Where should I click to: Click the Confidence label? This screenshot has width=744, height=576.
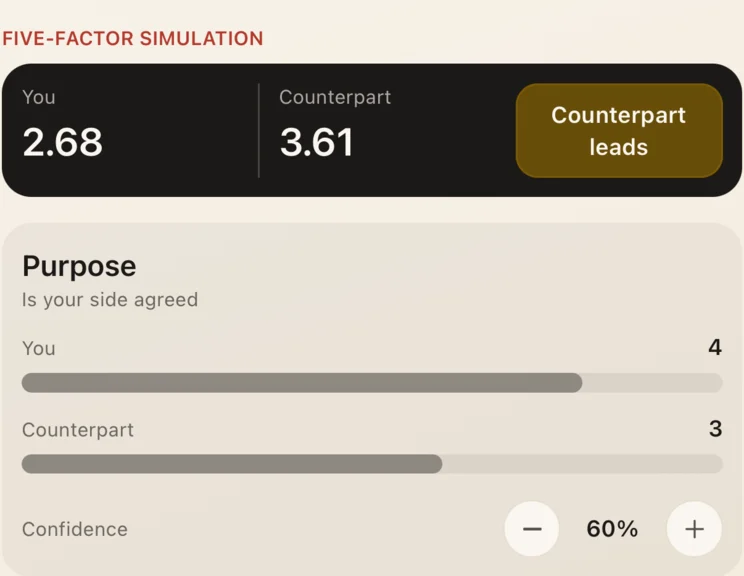75,529
